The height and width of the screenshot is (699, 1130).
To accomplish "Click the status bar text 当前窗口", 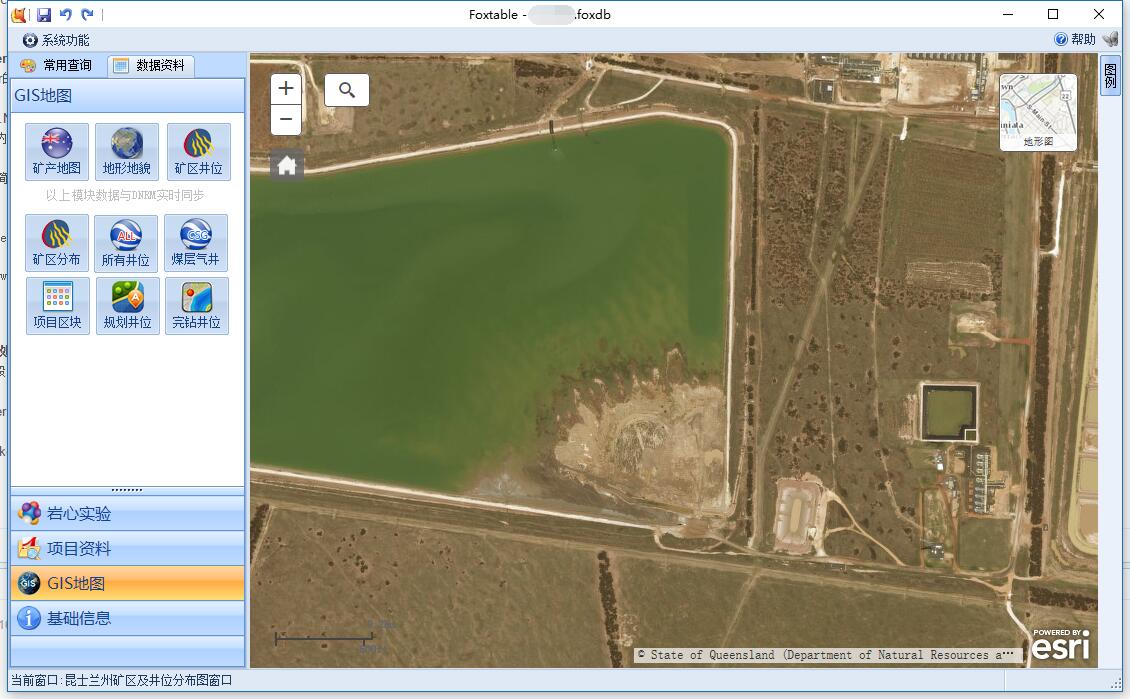I will point(121,680).
